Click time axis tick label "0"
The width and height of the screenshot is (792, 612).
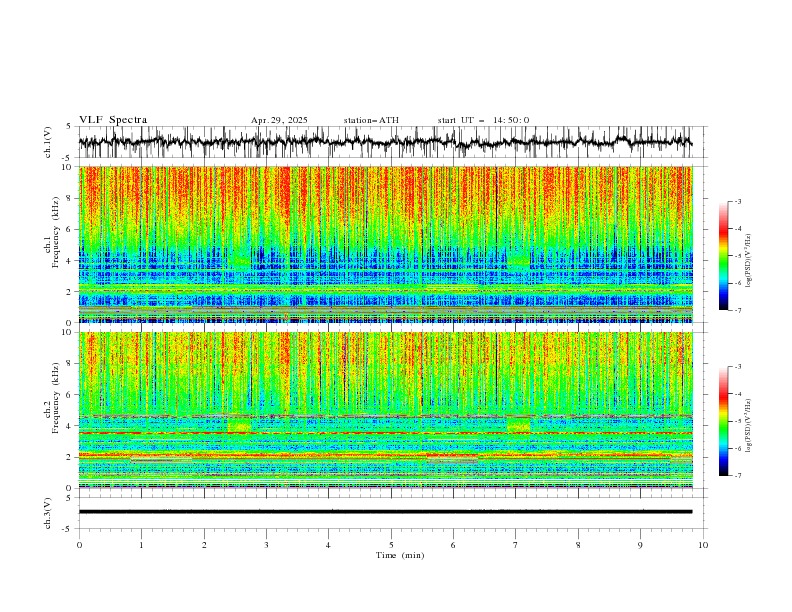point(79,545)
